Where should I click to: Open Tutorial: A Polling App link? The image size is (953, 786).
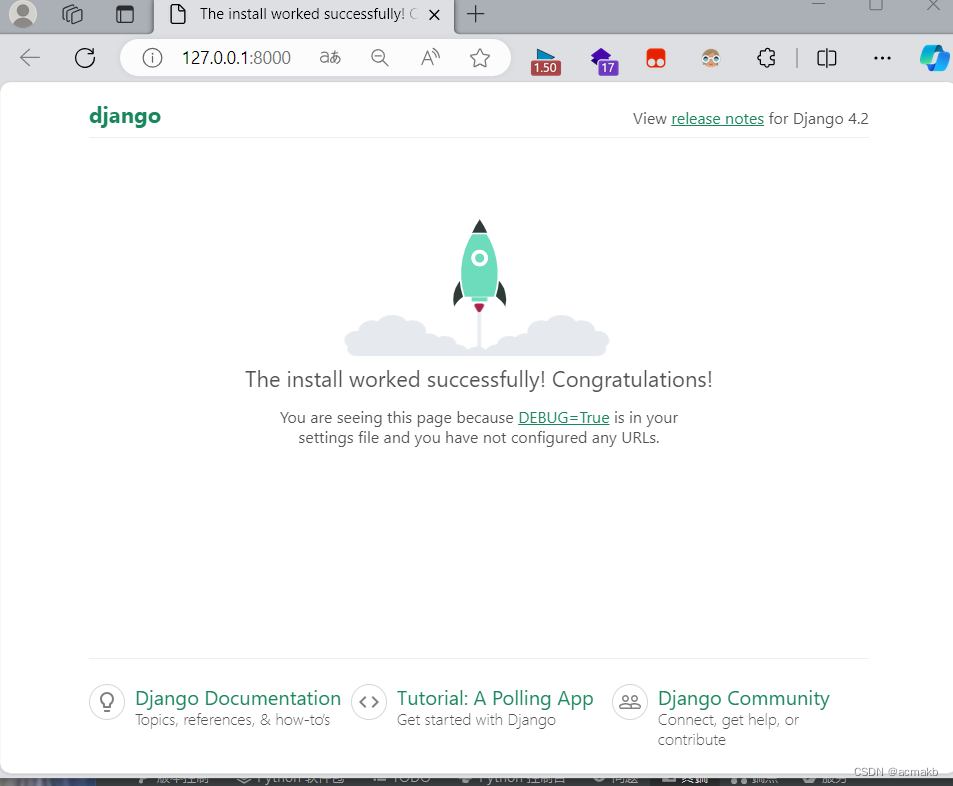click(495, 698)
